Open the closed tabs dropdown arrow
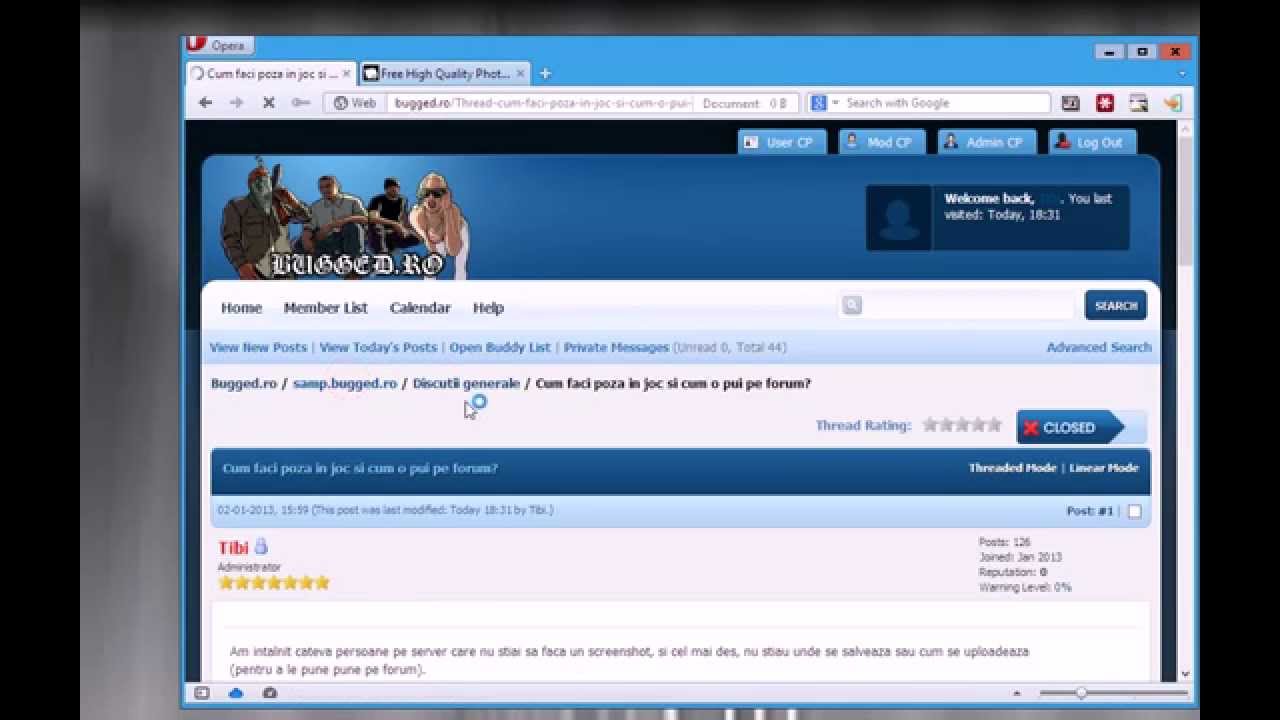This screenshot has height=720, width=1280. pyautogui.click(x=1182, y=74)
